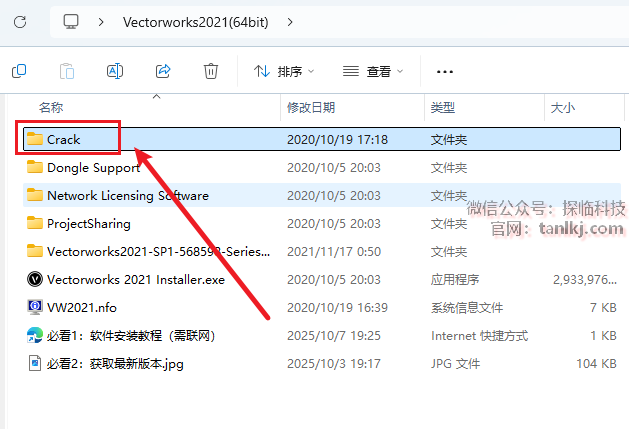Image resolution: width=629 pixels, height=429 pixels.
Task: Click 应用程序 type cell
Action: pyautogui.click(x=455, y=280)
